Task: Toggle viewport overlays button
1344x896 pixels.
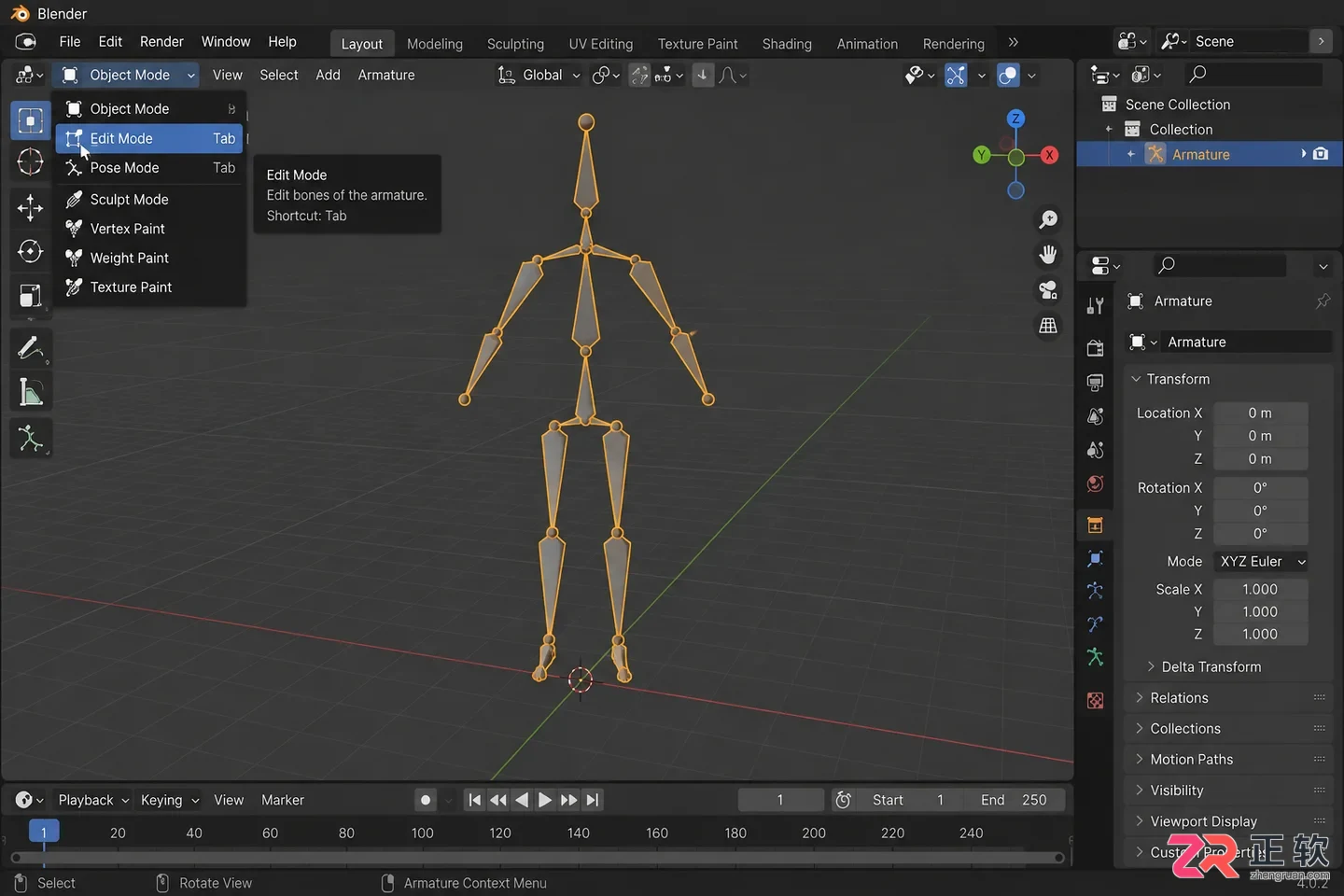Action: pyautogui.click(x=1008, y=75)
